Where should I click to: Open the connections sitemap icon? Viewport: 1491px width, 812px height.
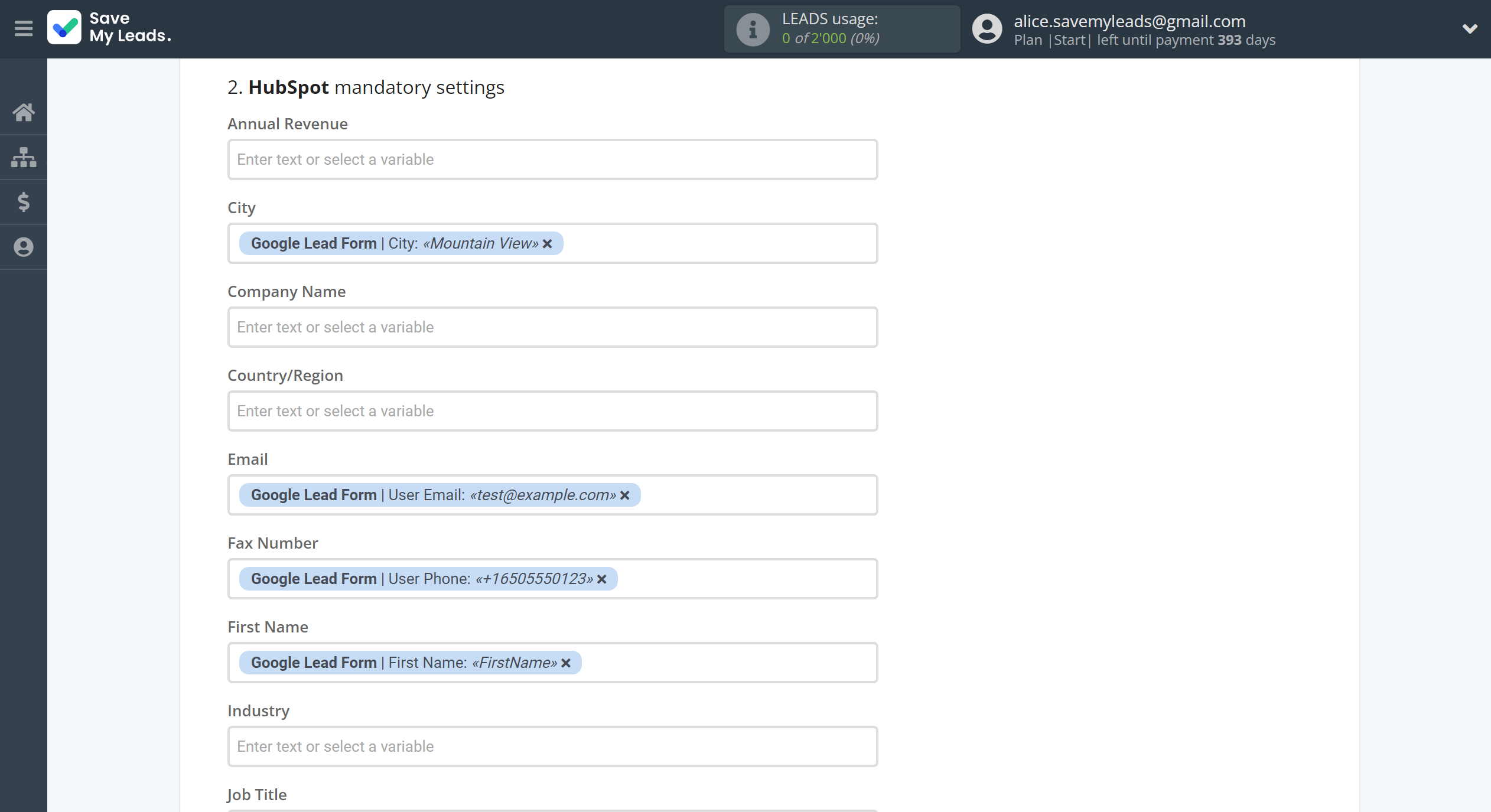pyautogui.click(x=24, y=157)
